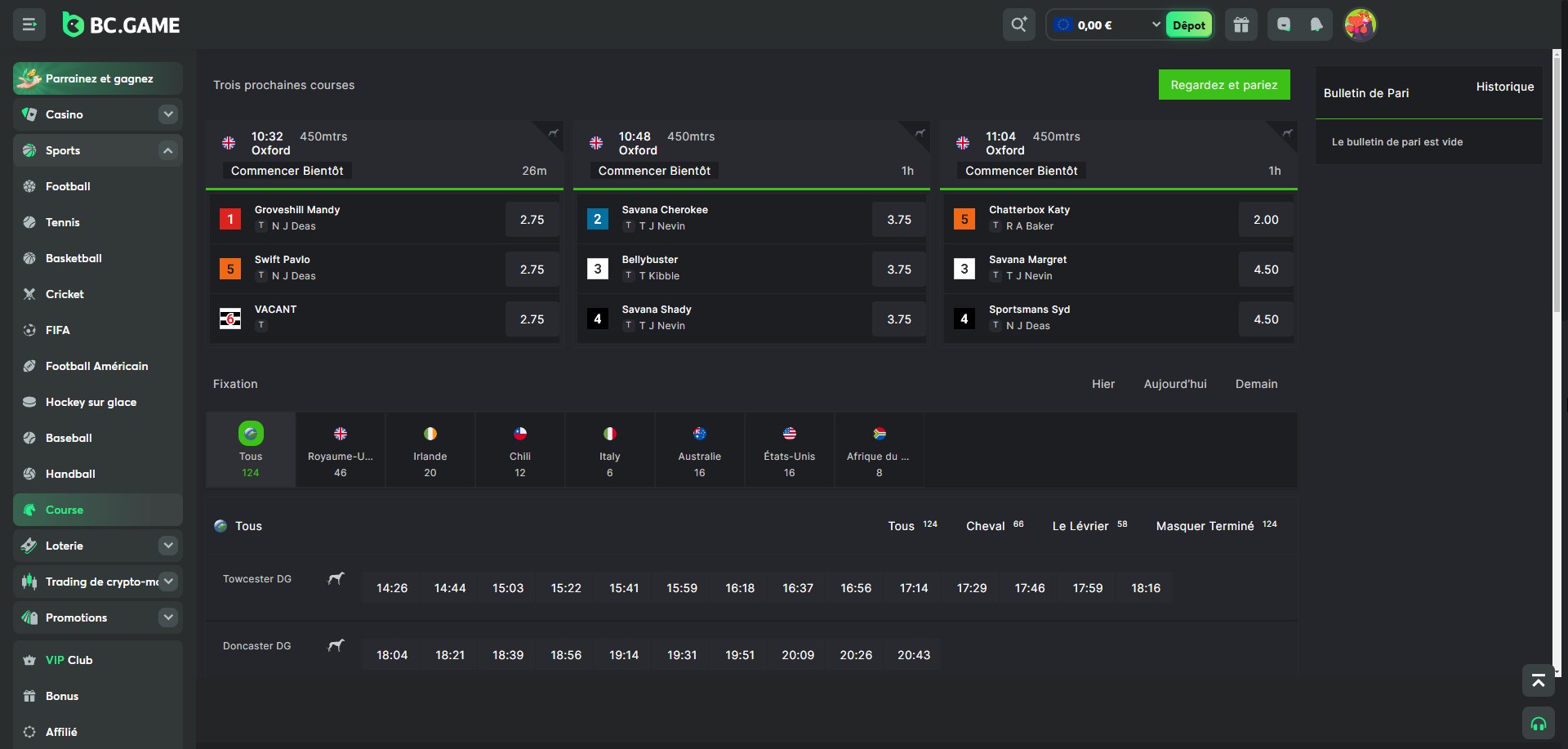Image resolution: width=1568 pixels, height=749 pixels.
Task: Open live support headset icon
Action: [1538, 724]
